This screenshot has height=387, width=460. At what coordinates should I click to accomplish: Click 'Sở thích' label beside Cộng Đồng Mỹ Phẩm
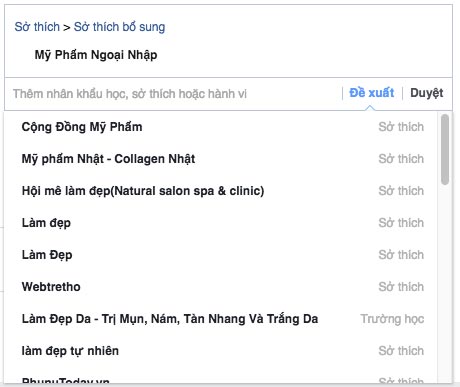pyautogui.click(x=401, y=127)
